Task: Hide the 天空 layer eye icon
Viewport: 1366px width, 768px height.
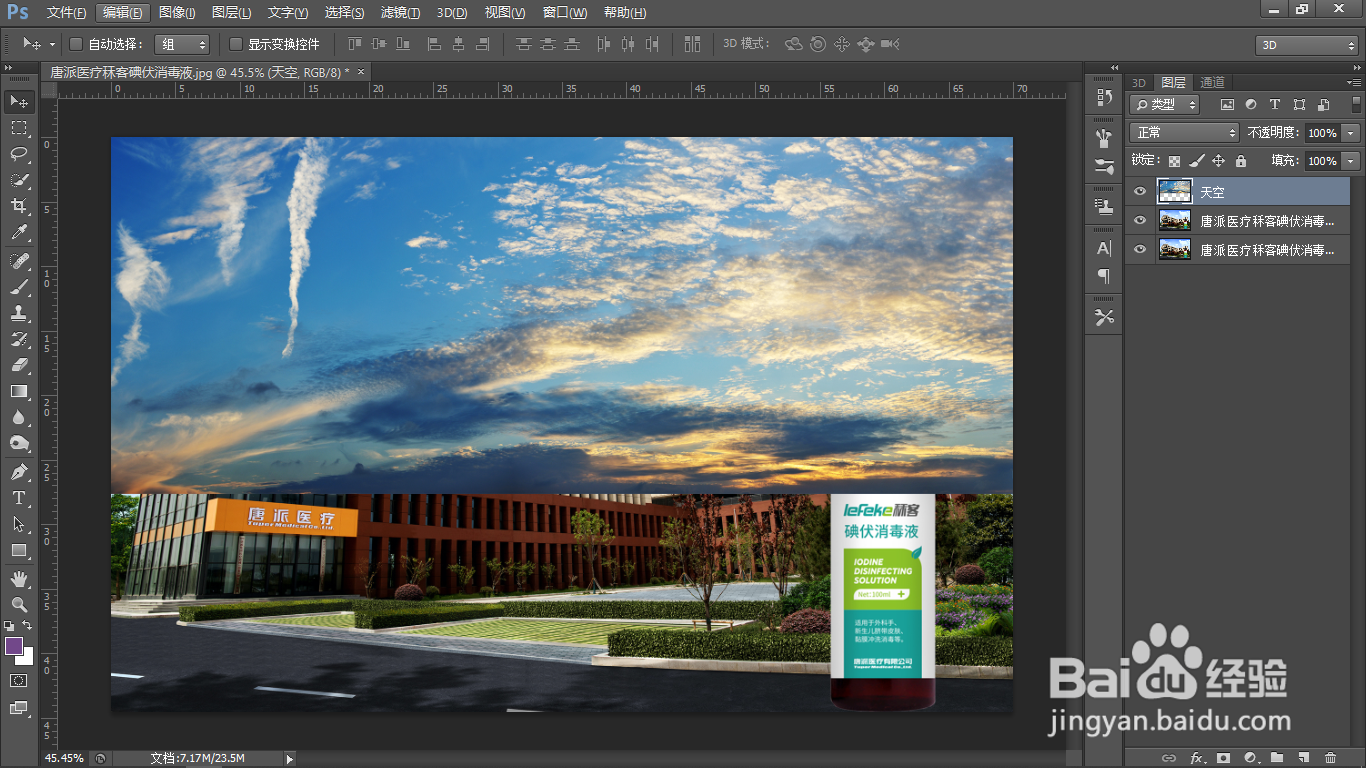Action: point(1140,191)
